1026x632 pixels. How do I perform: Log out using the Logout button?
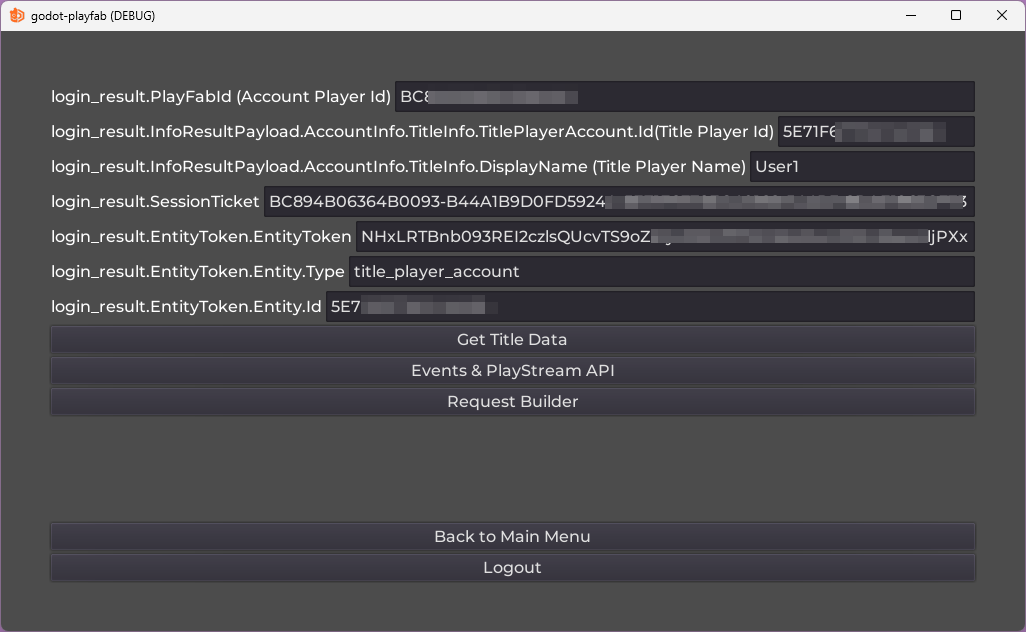[512, 567]
